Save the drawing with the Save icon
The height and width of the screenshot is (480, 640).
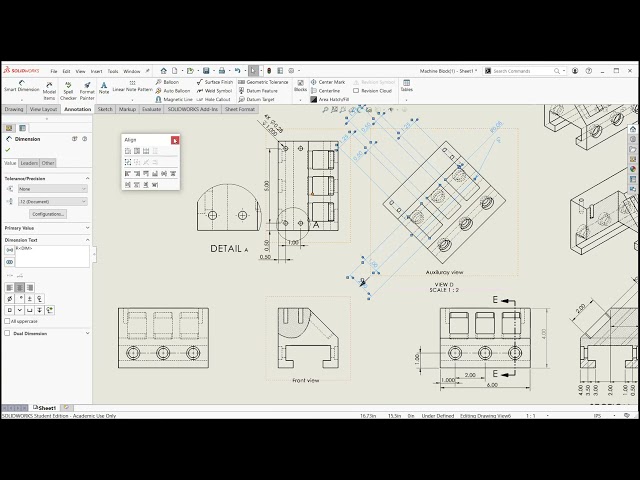tap(206, 71)
